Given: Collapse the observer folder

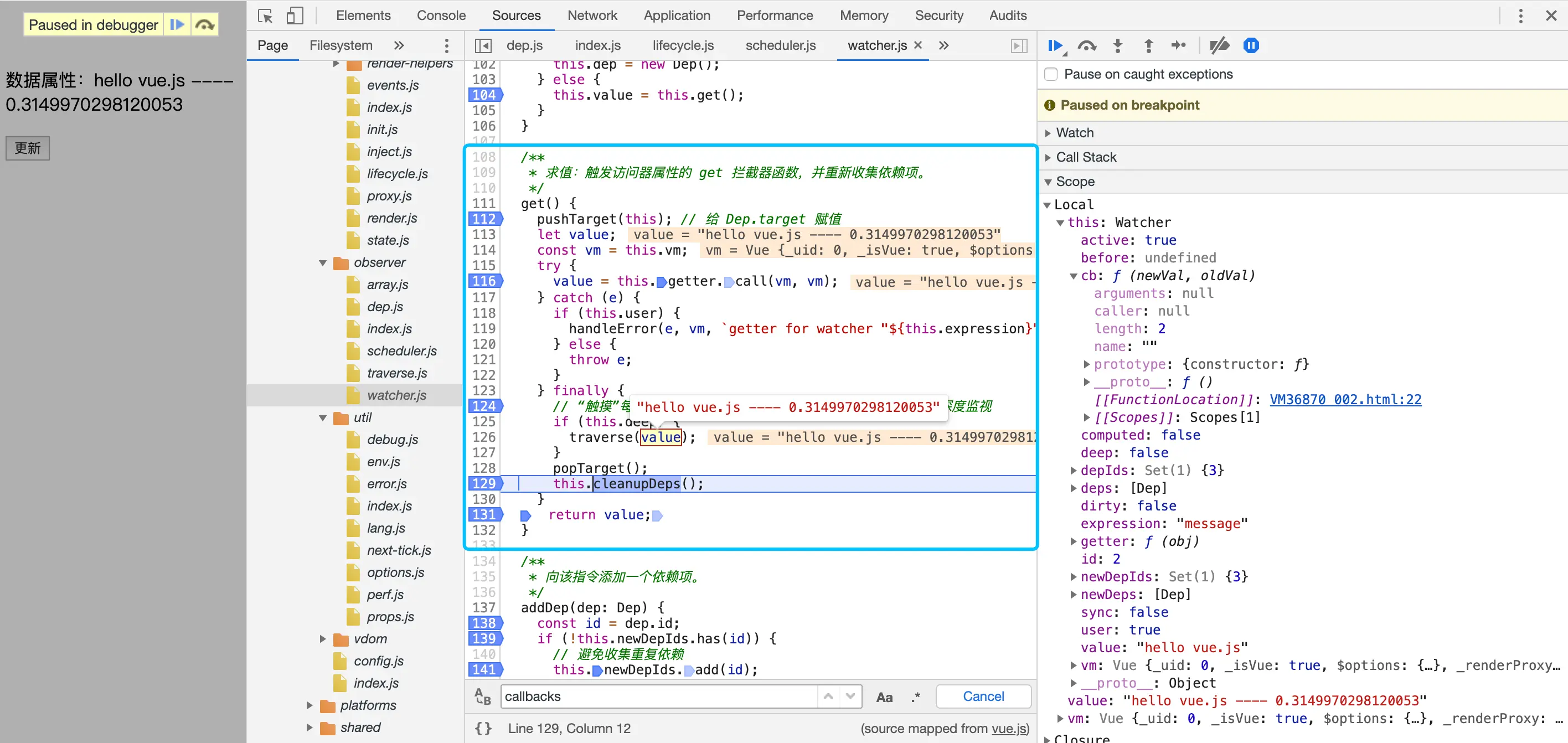Looking at the screenshot, I should click(x=323, y=263).
